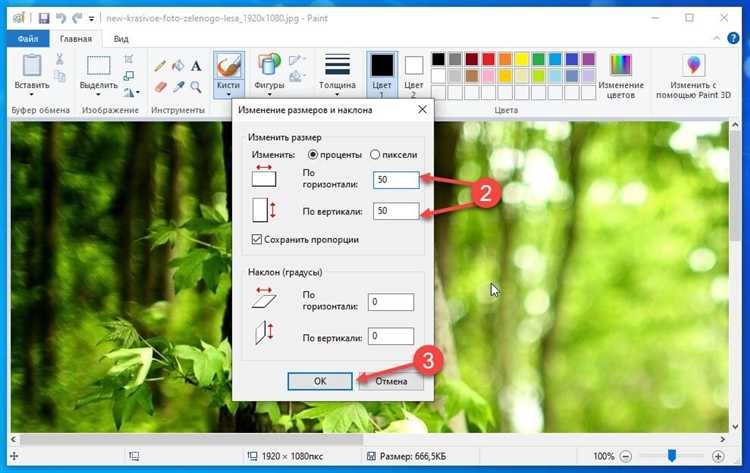Click the horizontal scrollbar thumb
750x473 pixels.
[x=191, y=439]
